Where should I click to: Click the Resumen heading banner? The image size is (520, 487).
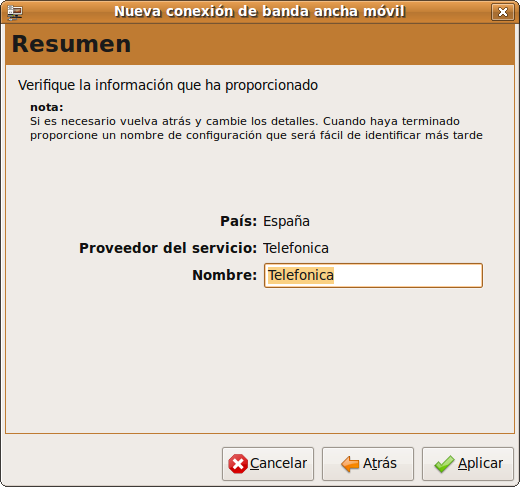coord(260,44)
